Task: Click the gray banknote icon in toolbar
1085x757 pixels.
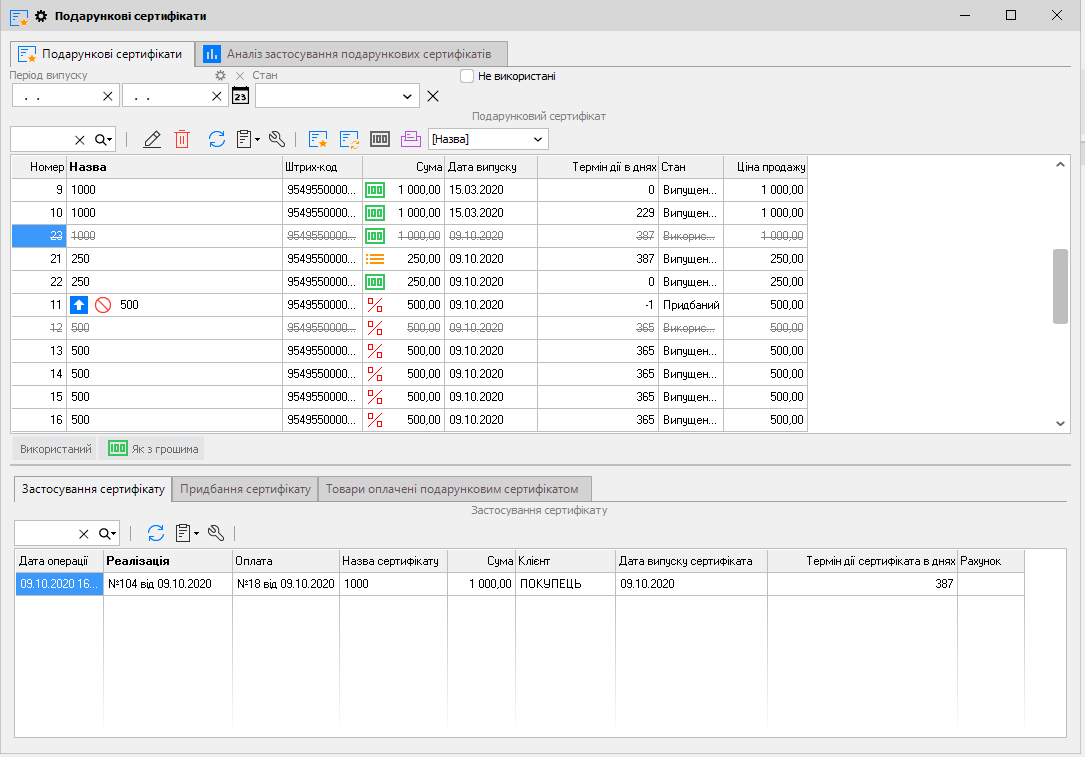Action: (380, 139)
